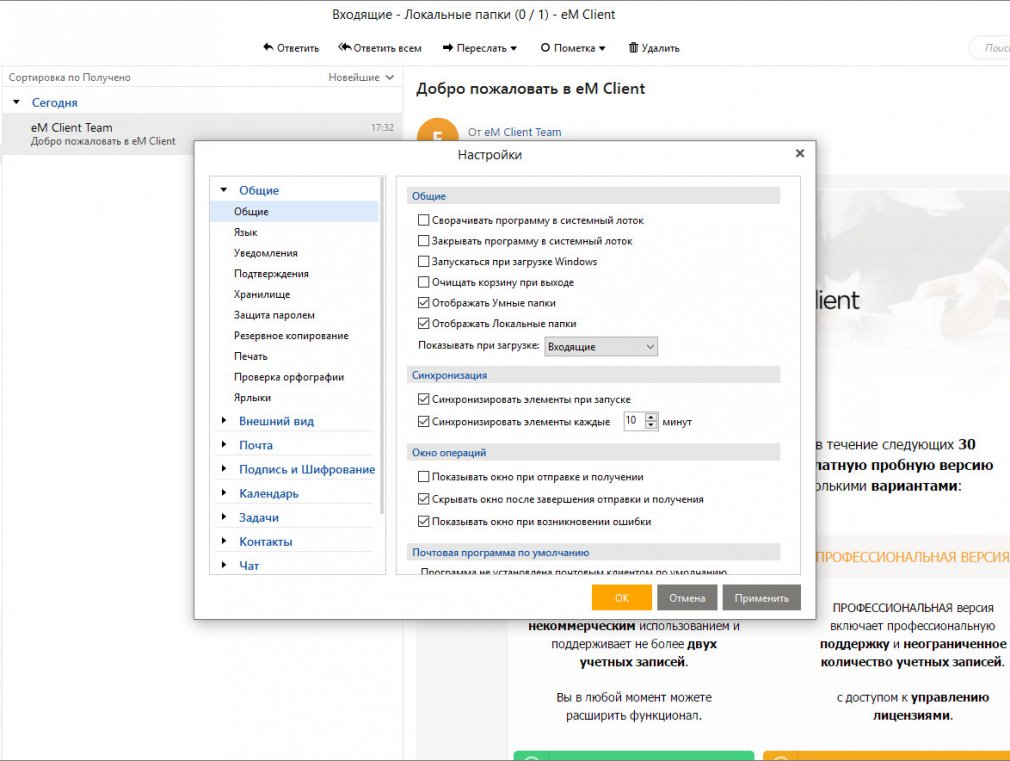The width and height of the screenshot is (1010, 761).
Task: Click the settings tree vertical scrollbar
Action: (x=382, y=346)
